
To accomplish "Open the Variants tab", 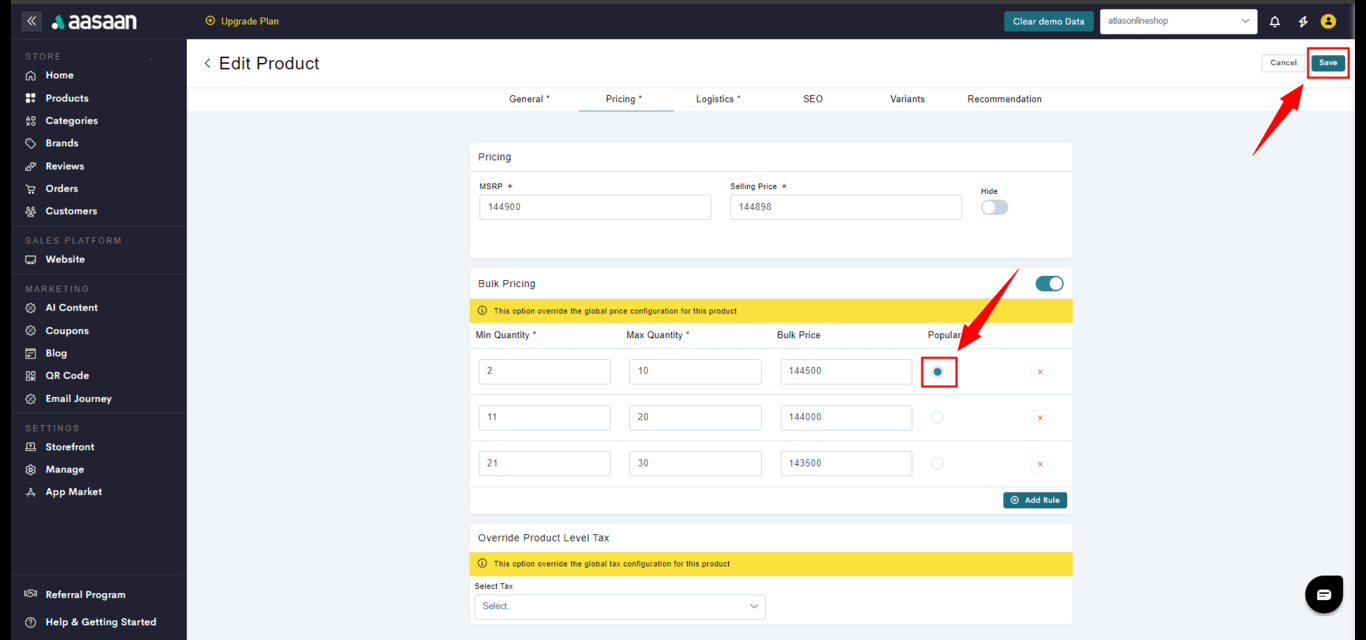I will [907, 99].
